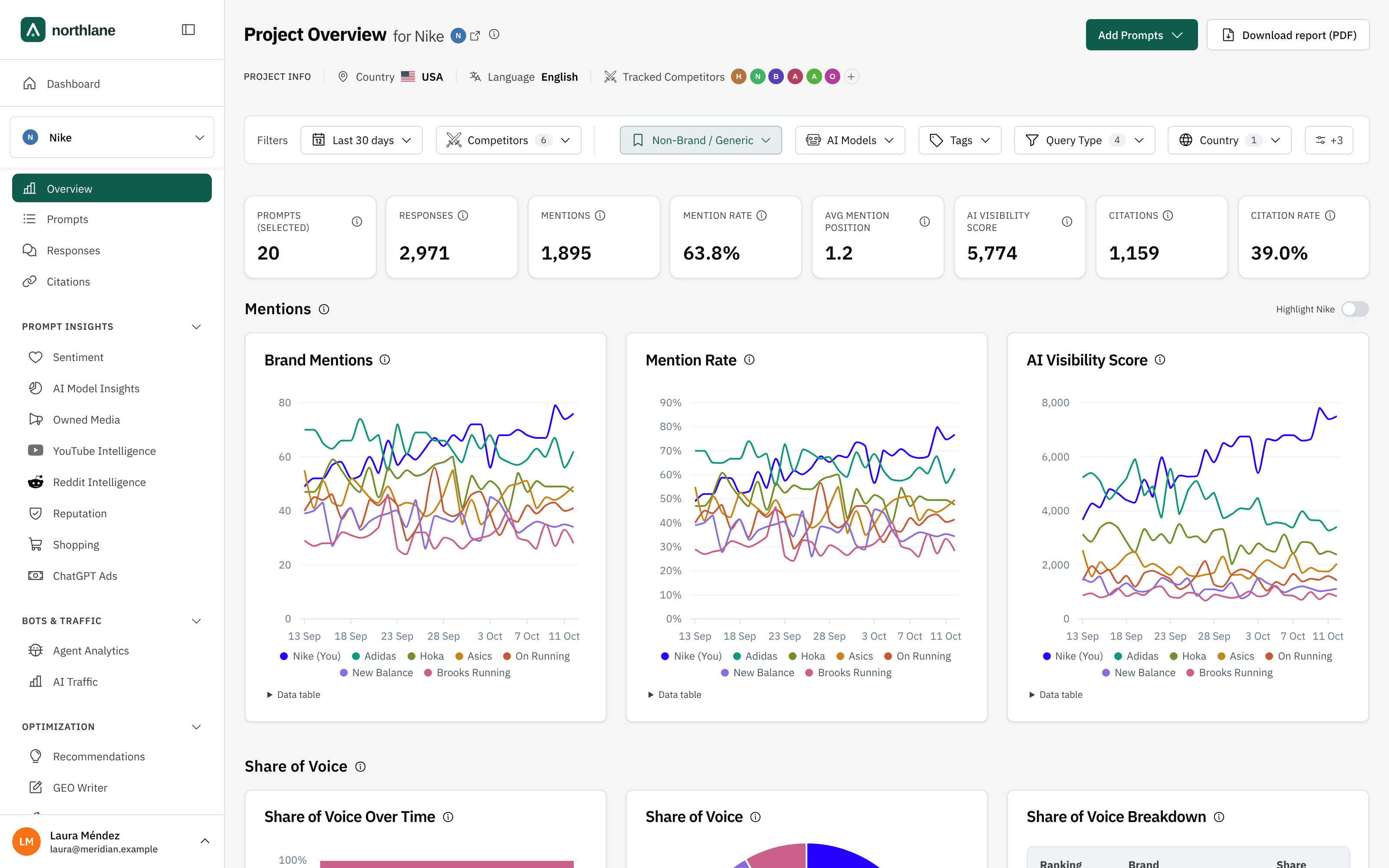1389x868 pixels.
Task: Toggle the Highlight Nike switch
Action: click(x=1355, y=309)
